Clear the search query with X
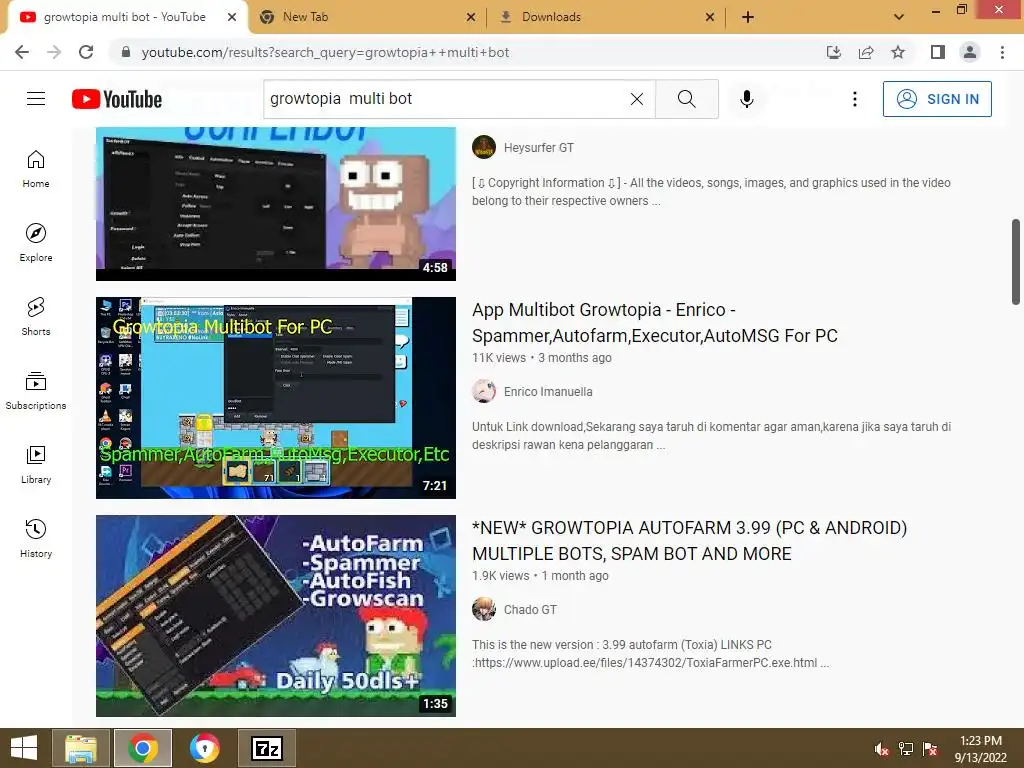Image resolution: width=1024 pixels, height=768 pixels. pos(637,99)
